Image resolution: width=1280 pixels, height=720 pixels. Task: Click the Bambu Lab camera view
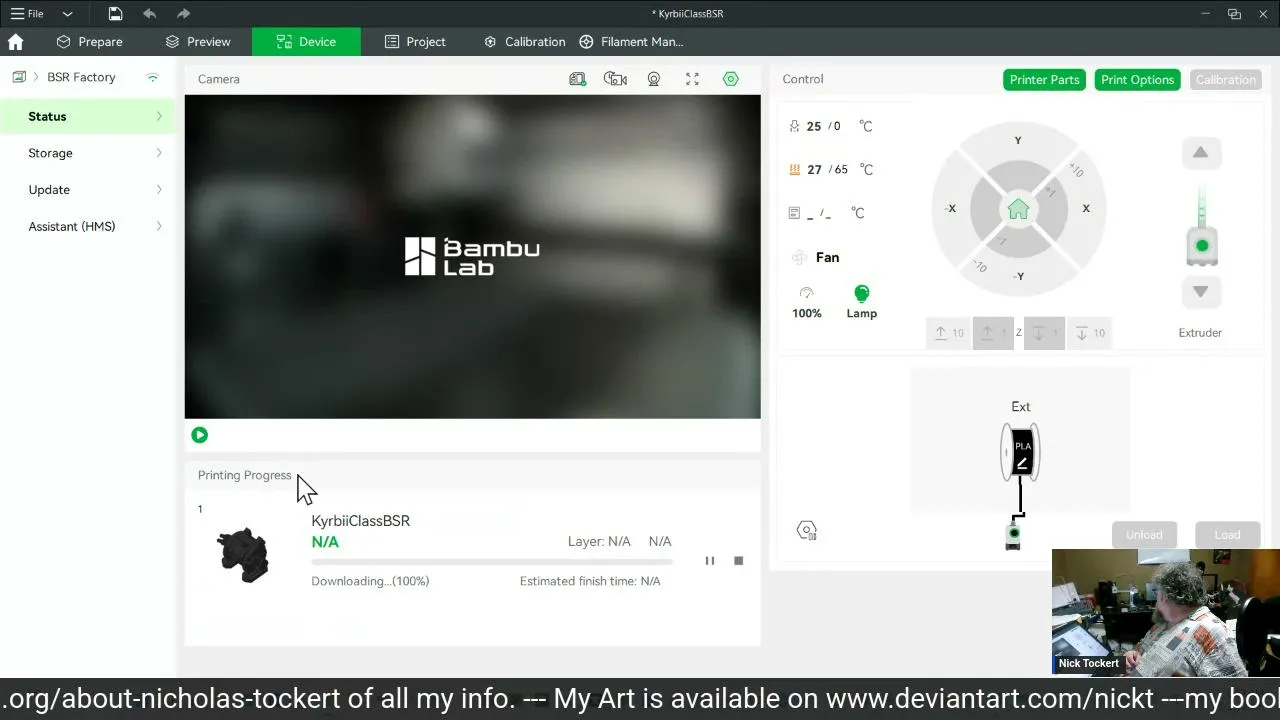(472, 257)
